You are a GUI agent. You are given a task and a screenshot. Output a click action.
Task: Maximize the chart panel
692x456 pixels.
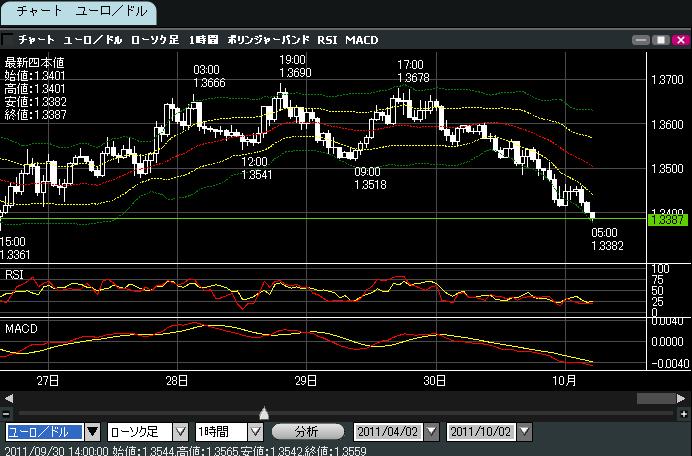659,40
